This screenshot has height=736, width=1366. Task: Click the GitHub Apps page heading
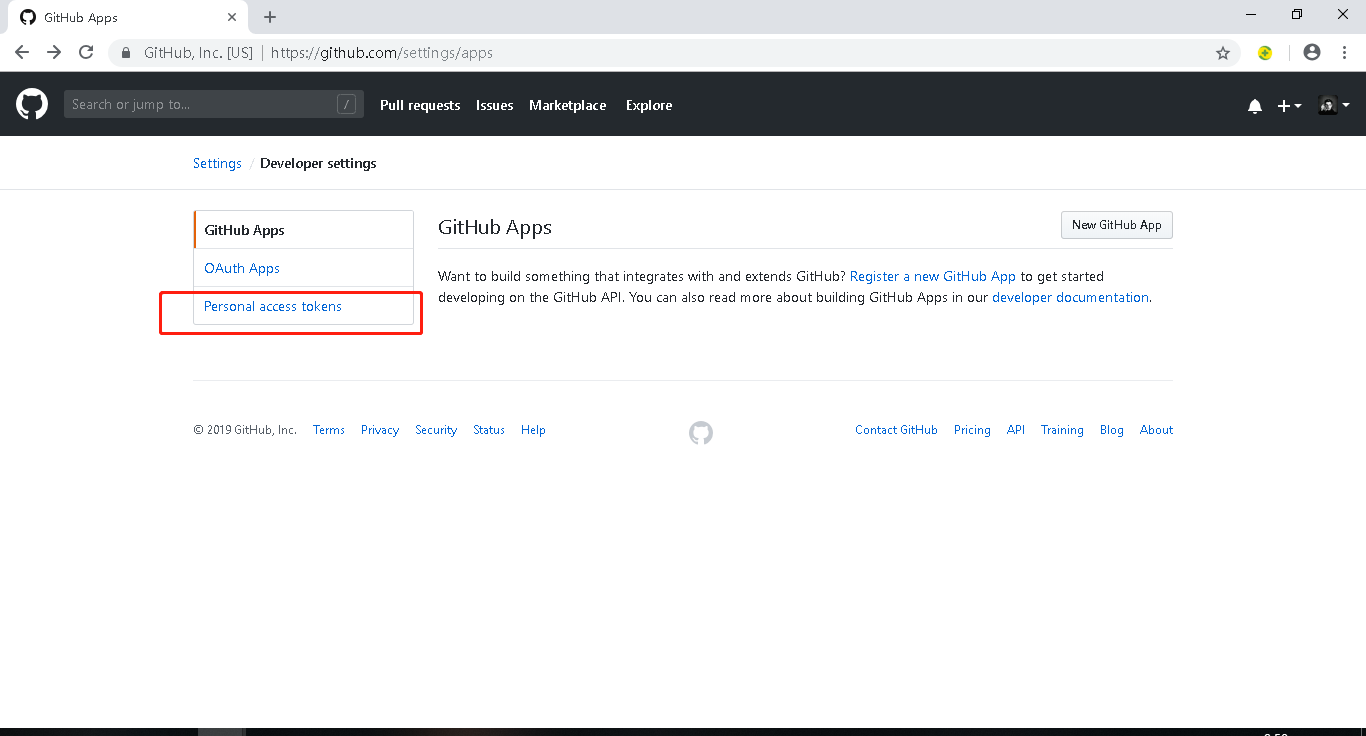point(495,227)
